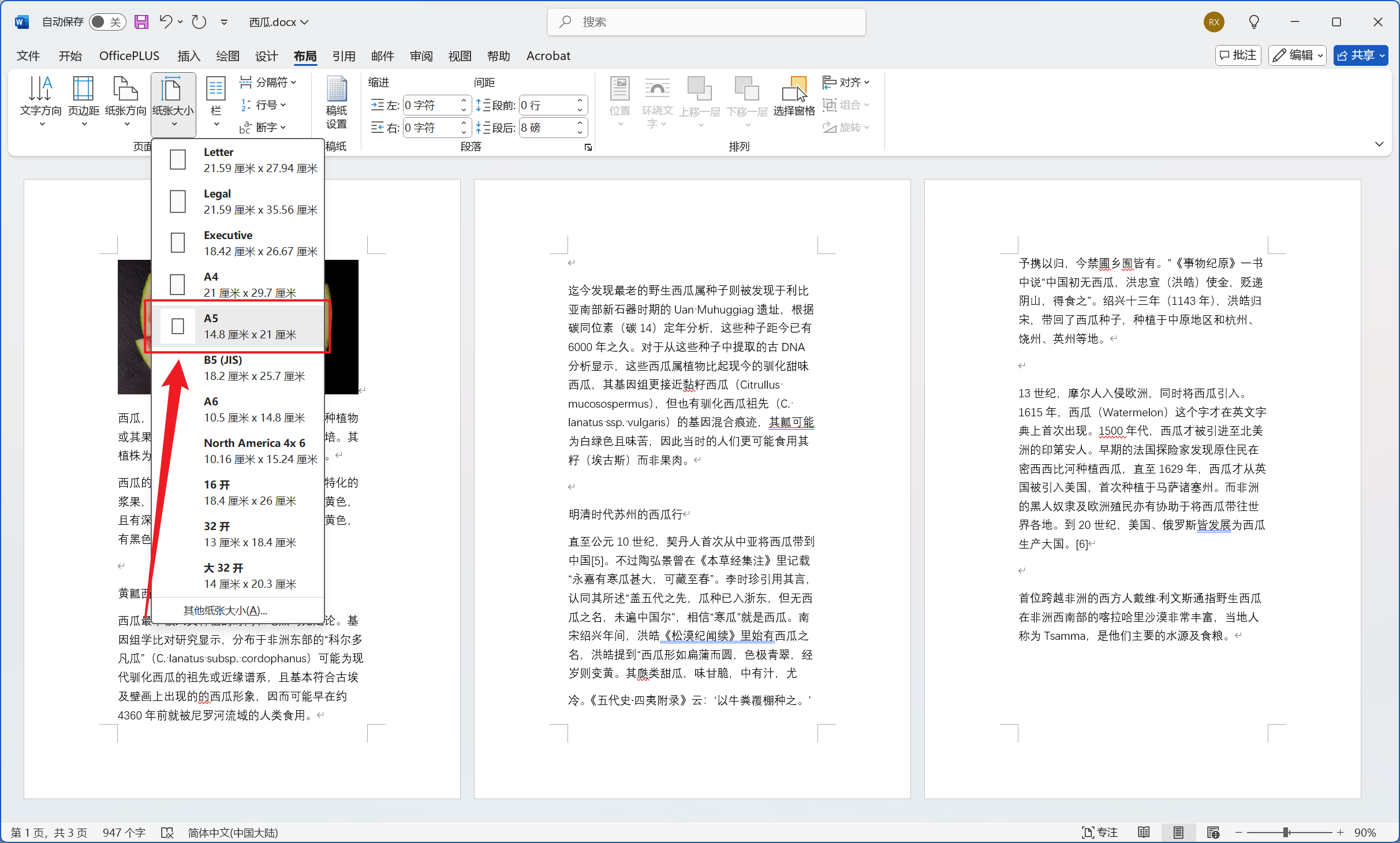
Task: Click the 搜索 search box at top
Action: coord(705,21)
